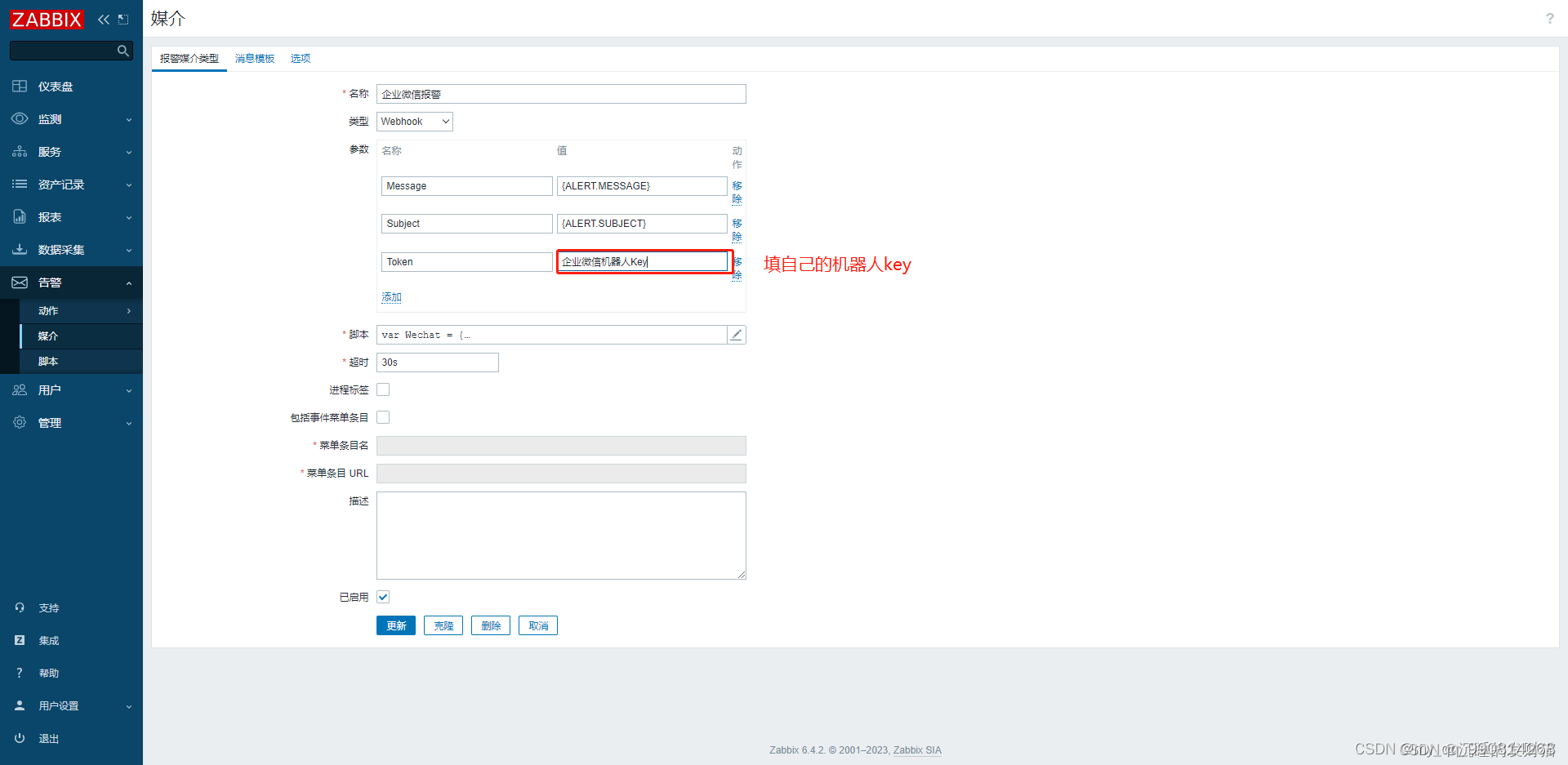
Task: Click the sidebar search magnifier icon
Action: click(x=122, y=51)
